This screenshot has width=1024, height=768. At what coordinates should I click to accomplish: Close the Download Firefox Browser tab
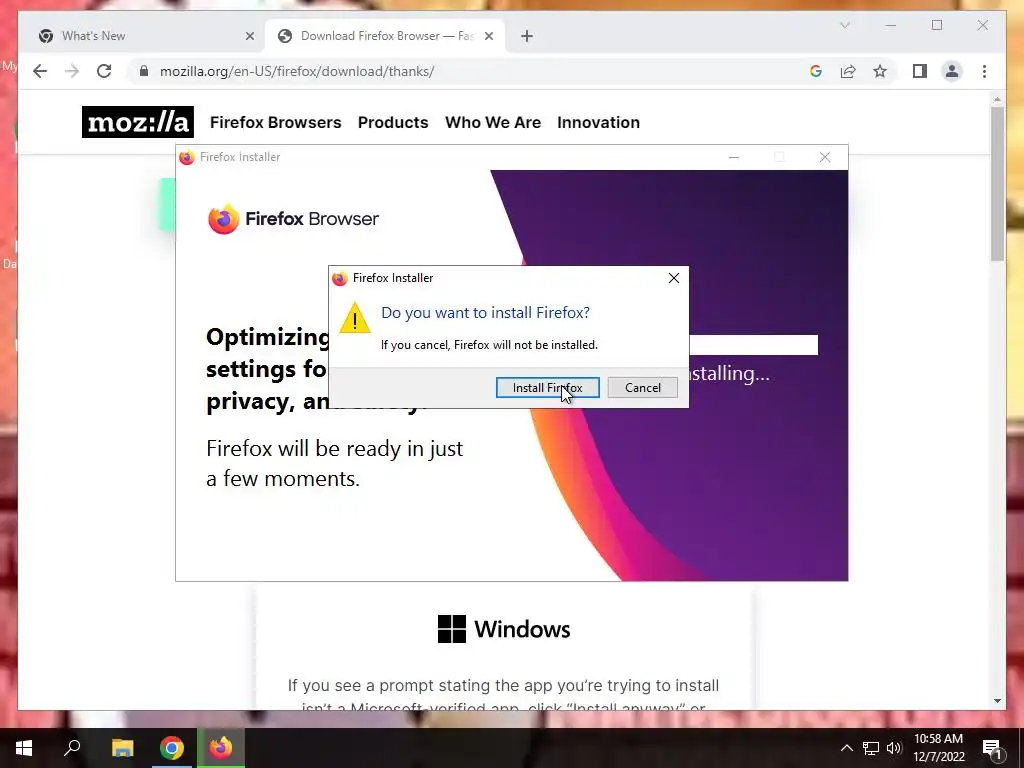click(488, 36)
